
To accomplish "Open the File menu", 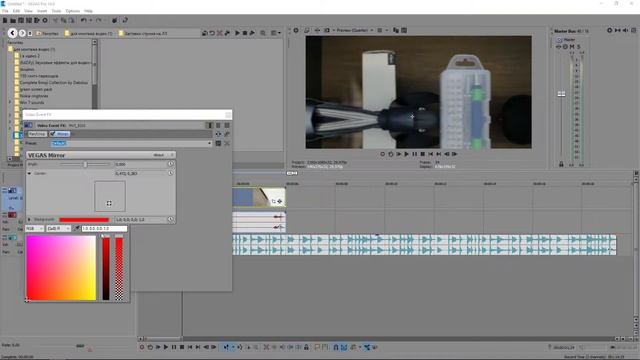I will (5, 11).
